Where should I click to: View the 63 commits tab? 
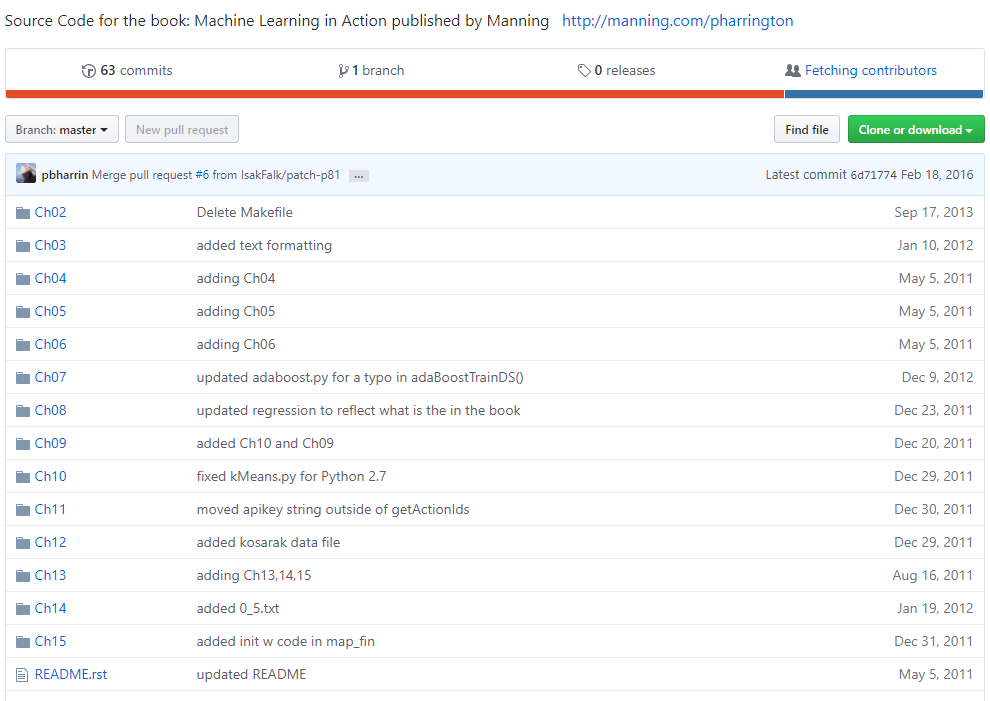(127, 71)
